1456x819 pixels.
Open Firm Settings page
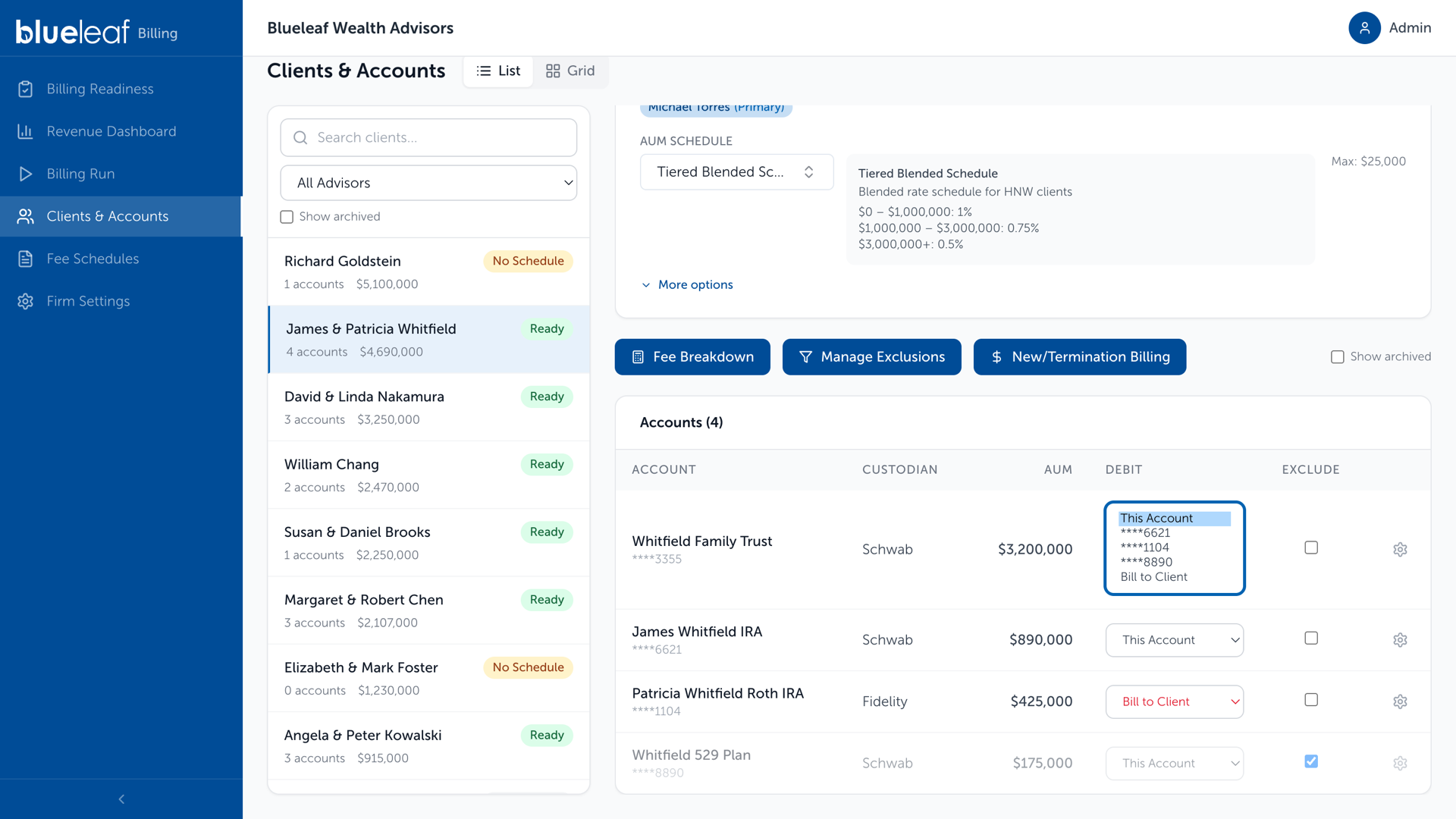tap(121, 301)
